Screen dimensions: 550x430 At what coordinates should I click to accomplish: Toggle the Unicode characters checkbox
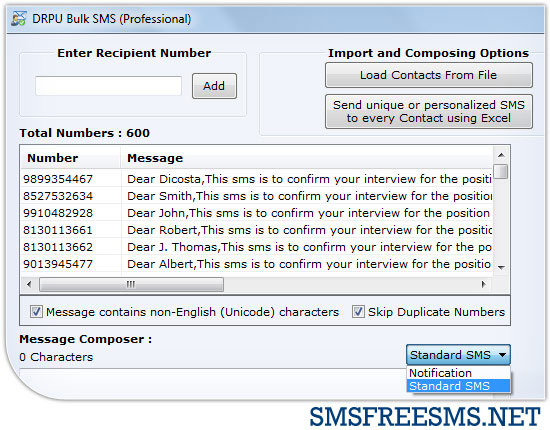click(x=36, y=311)
